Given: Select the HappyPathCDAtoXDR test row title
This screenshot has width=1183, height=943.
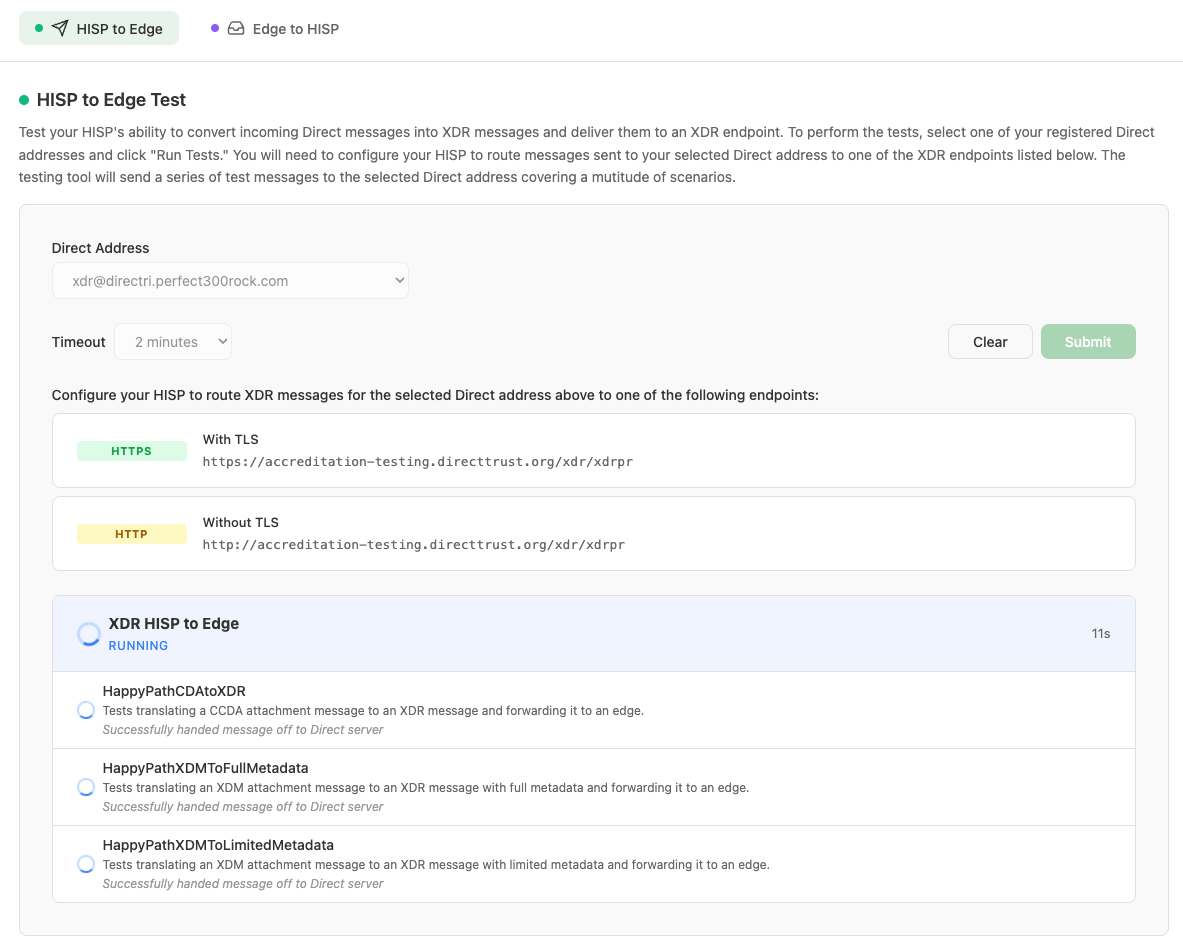Looking at the screenshot, I should click(x=174, y=691).
